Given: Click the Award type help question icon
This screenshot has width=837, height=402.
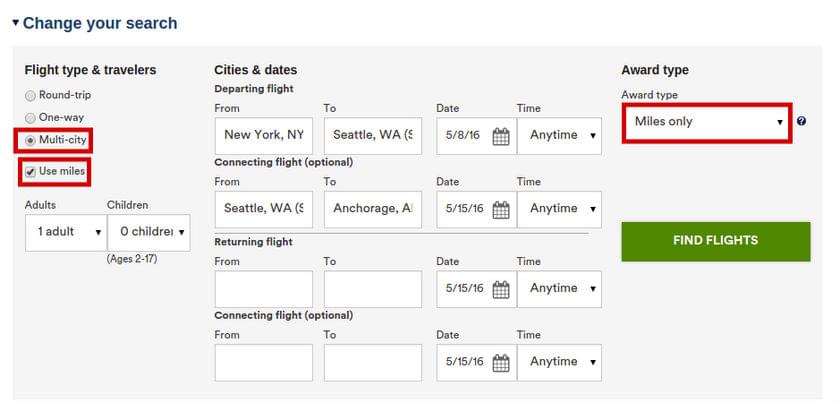Looking at the screenshot, I should pyautogui.click(x=801, y=121).
